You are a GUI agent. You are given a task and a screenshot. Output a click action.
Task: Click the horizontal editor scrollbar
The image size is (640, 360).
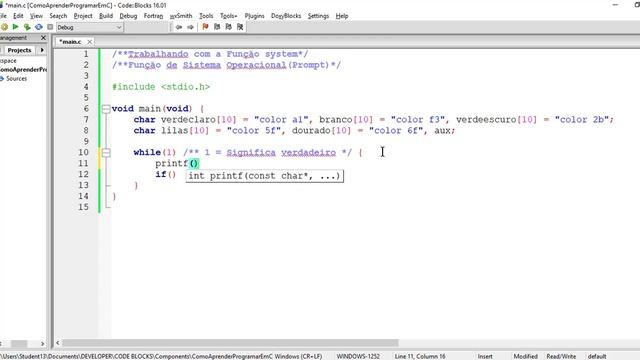pyautogui.click(x=230, y=343)
